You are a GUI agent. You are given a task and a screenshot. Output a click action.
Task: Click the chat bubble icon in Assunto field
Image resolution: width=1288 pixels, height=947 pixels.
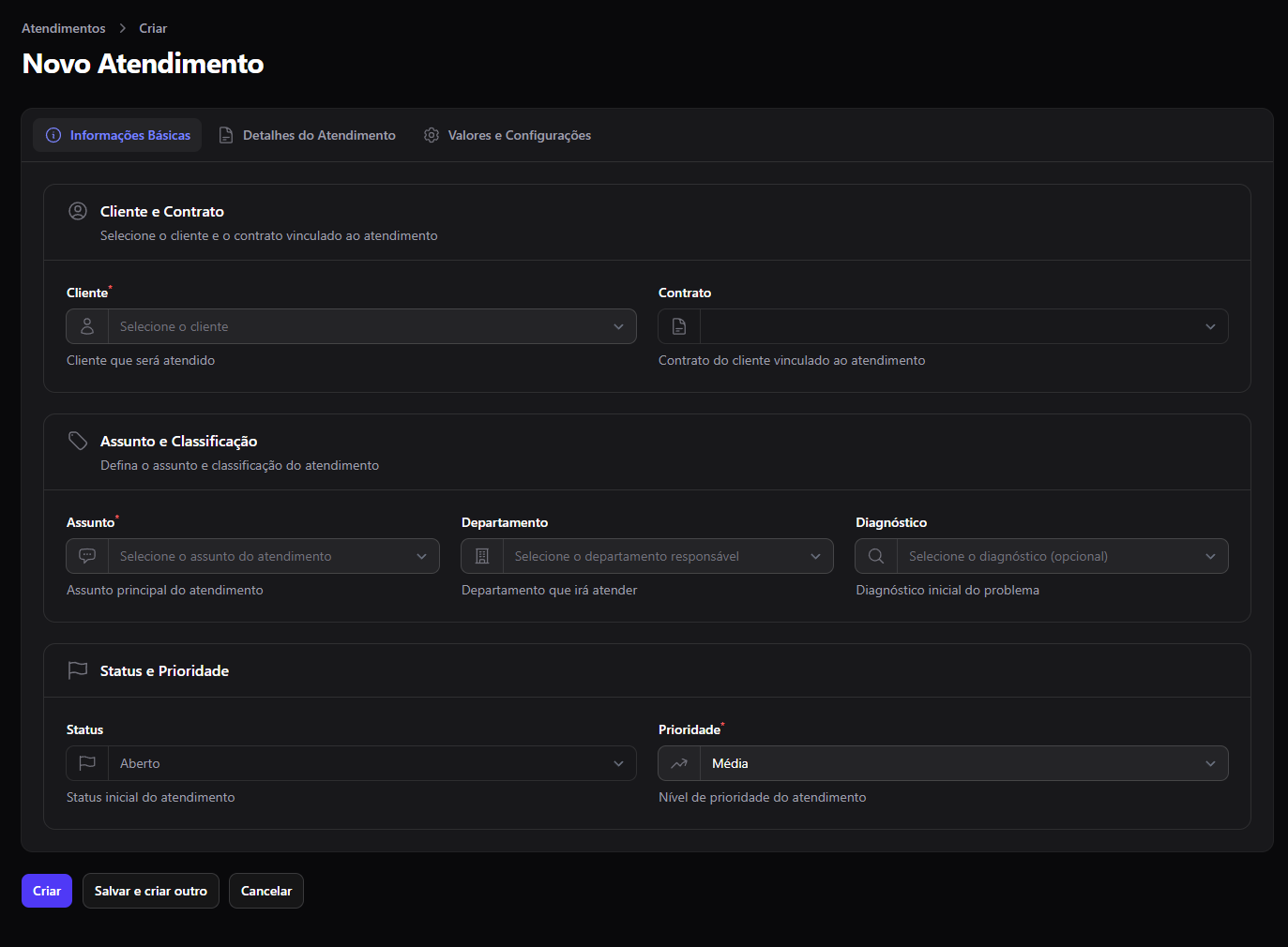click(x=87, y=556)
